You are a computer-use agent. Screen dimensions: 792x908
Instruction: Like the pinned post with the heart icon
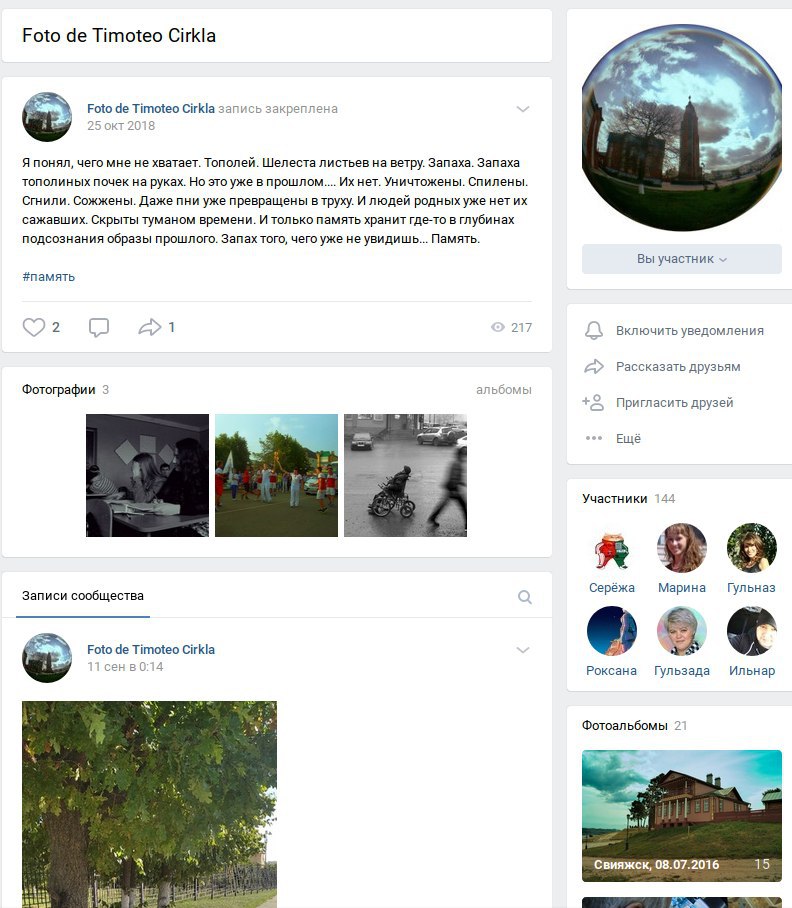(x=34, y=327)
